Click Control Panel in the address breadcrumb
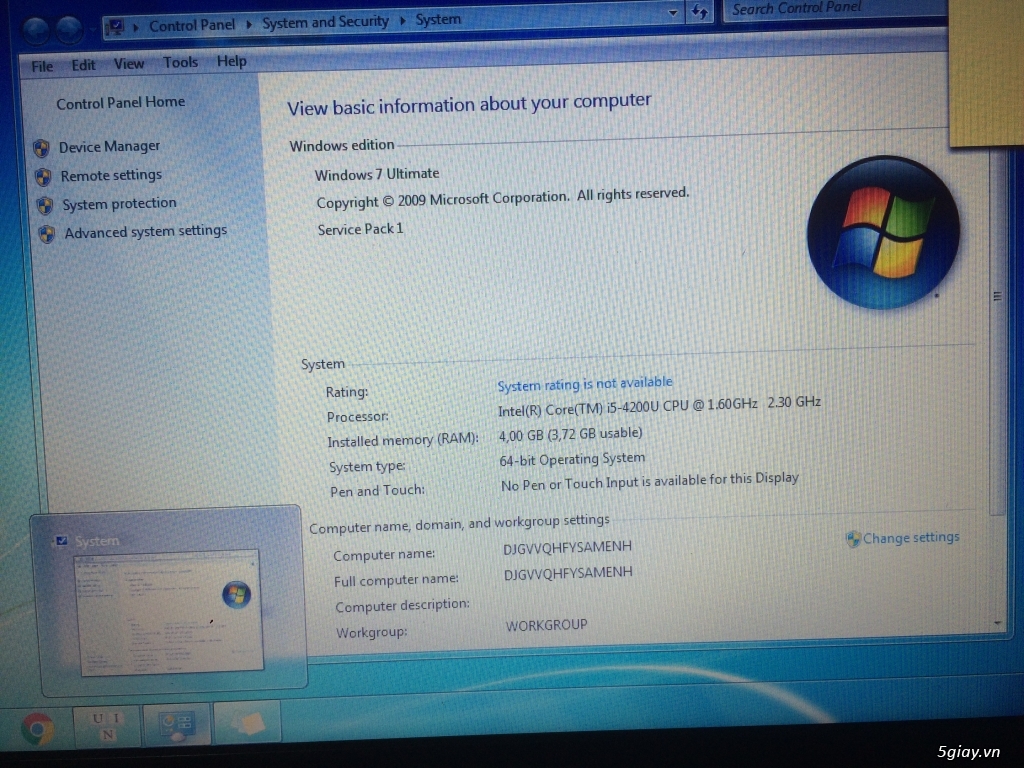This screenshot has height=768, width=1024. pyautogui.click(x=192, y=25)
